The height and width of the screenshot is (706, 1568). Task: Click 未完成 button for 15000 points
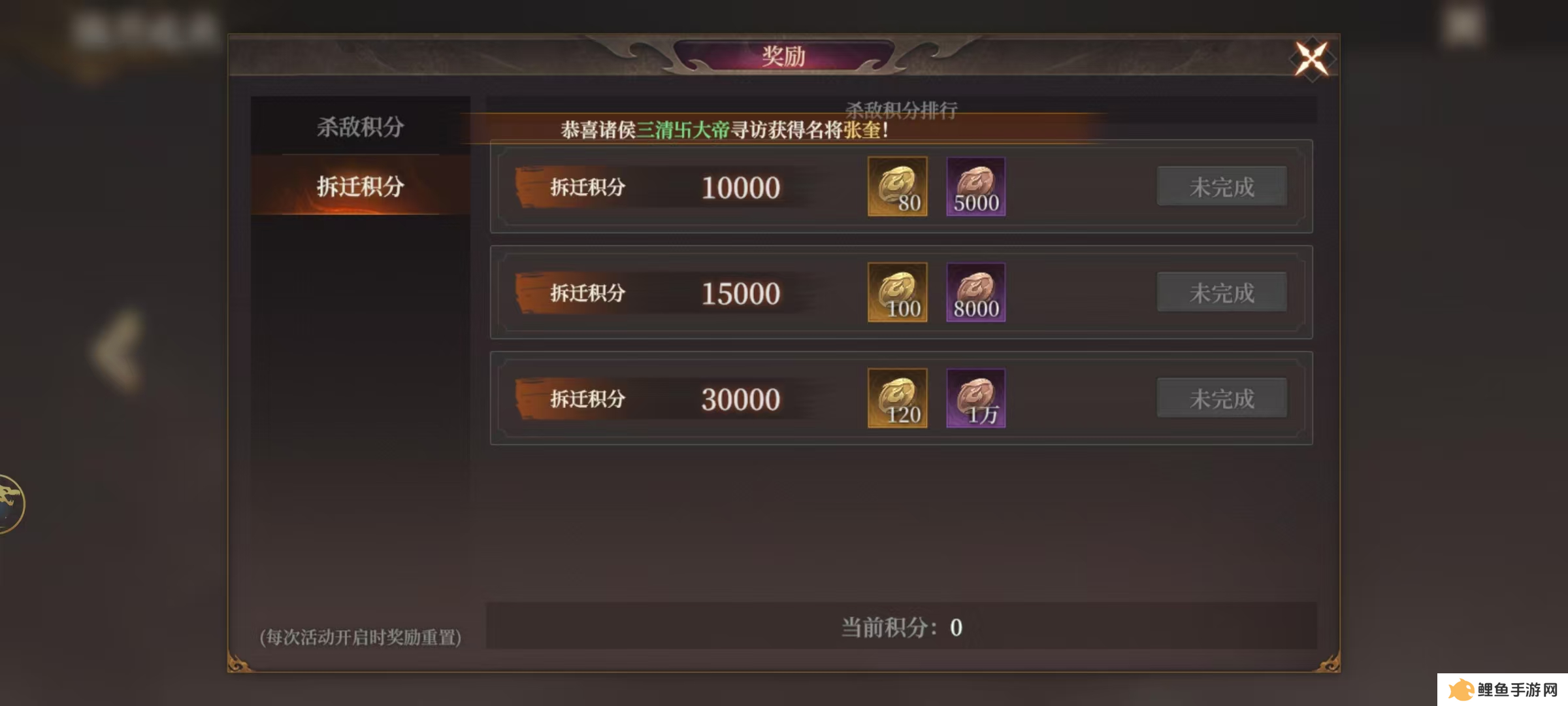tap(1222, 293)
